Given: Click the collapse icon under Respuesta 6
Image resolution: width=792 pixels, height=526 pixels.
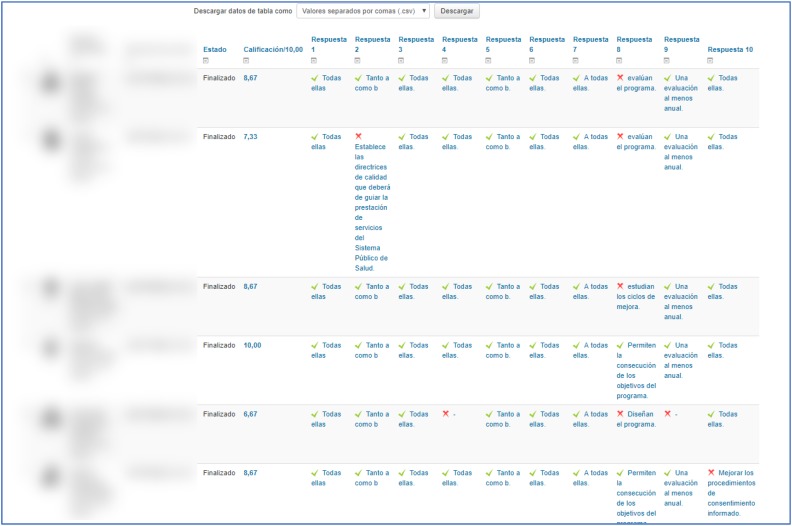Looking at the screenshot, I should [x=532, y=60].
